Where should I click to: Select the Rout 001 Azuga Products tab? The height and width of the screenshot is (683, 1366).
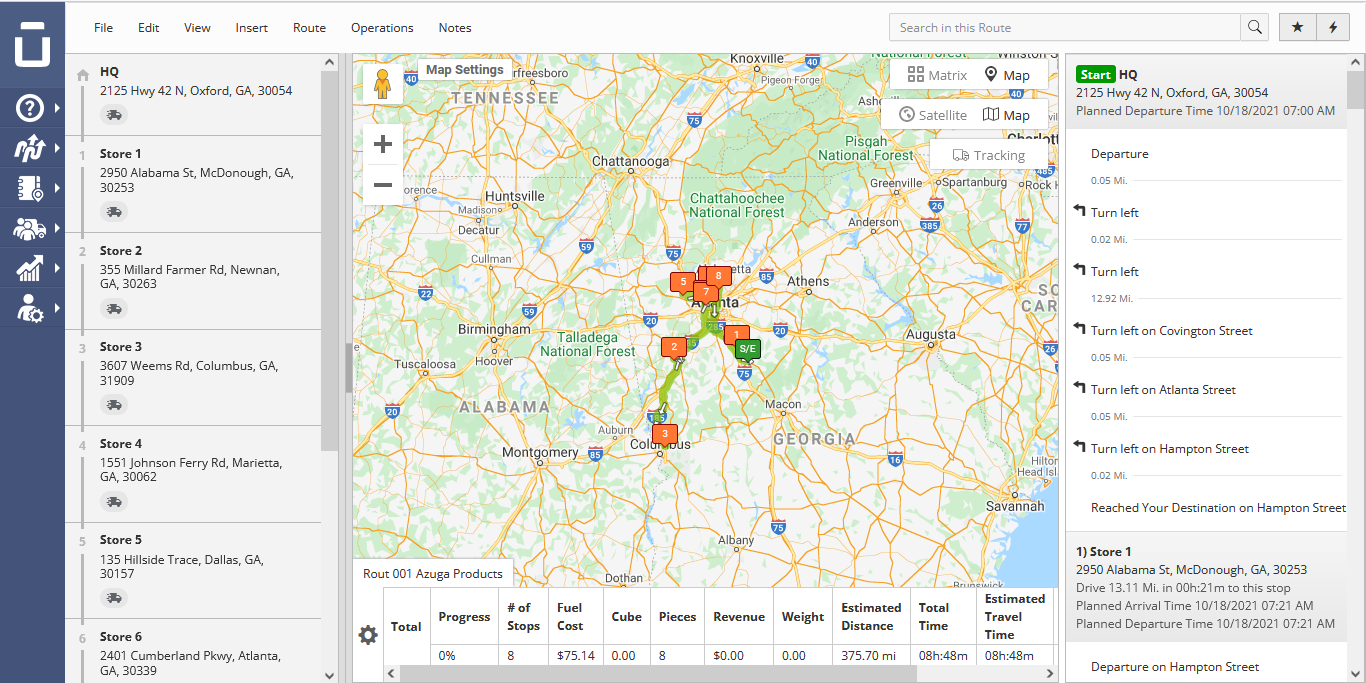click(x=433, y=574)
